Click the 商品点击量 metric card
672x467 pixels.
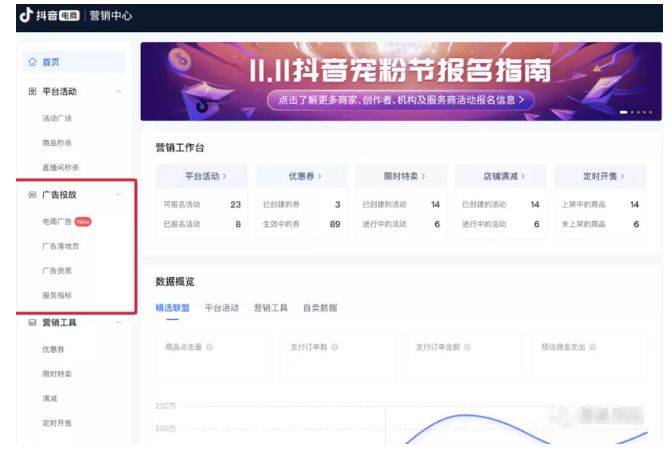[213, 356]
